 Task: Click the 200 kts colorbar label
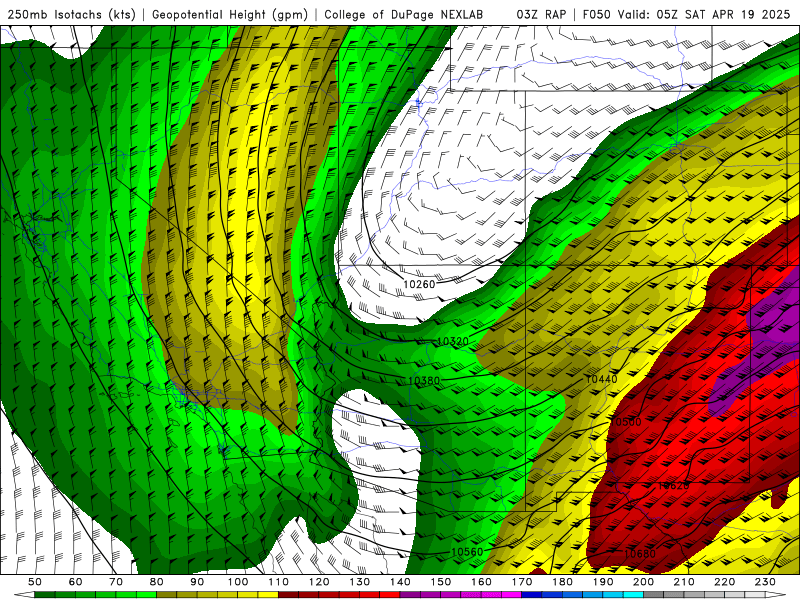643,582
